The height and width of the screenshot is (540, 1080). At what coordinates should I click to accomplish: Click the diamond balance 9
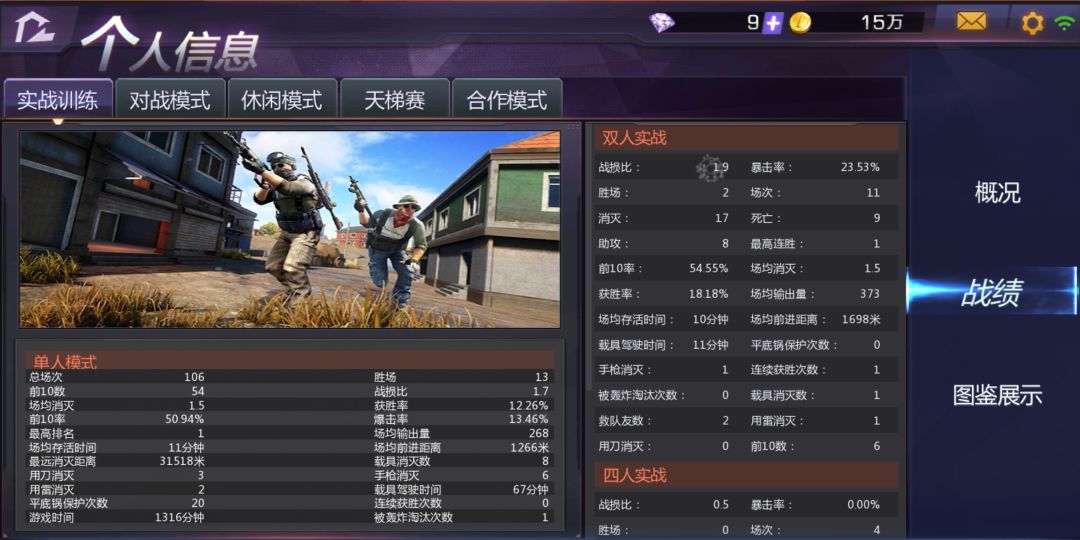[754, 23]
